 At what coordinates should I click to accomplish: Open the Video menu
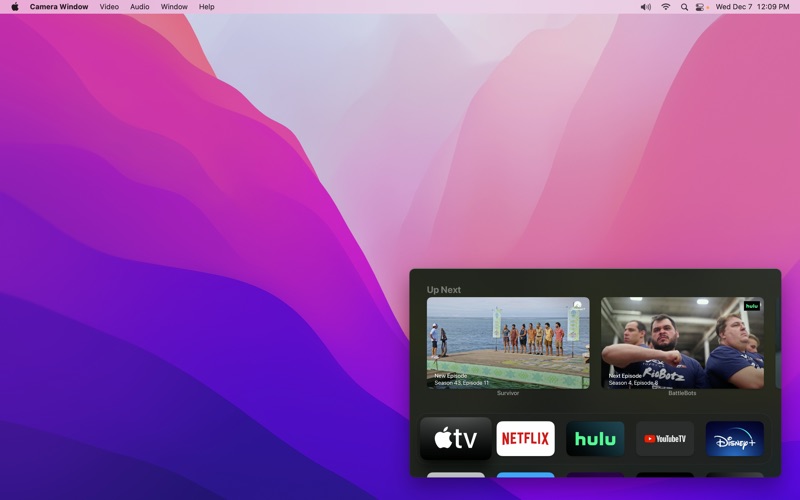coord(109,7)
